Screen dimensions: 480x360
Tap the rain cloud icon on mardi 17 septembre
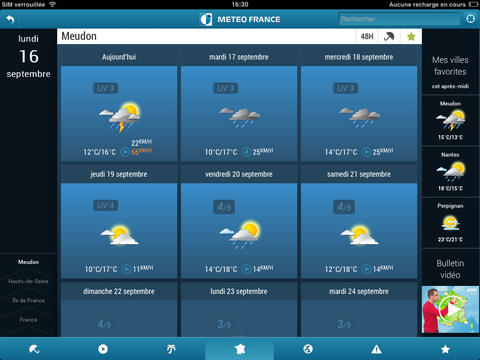tap(240, 117)
